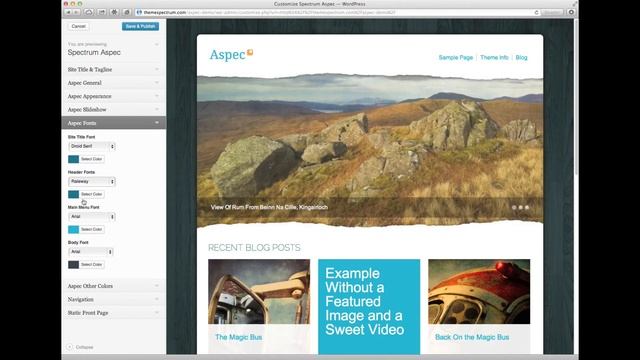Screen dimensions: 640x360
Task: Expand the Aspec General section
Action: 113,83
